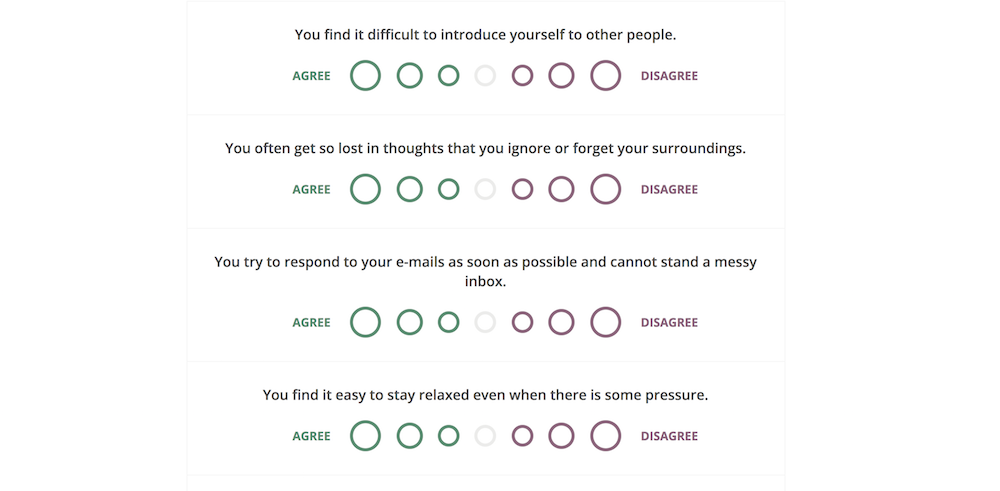Mark neutral for lost in thoughts question

pos(485,189)
